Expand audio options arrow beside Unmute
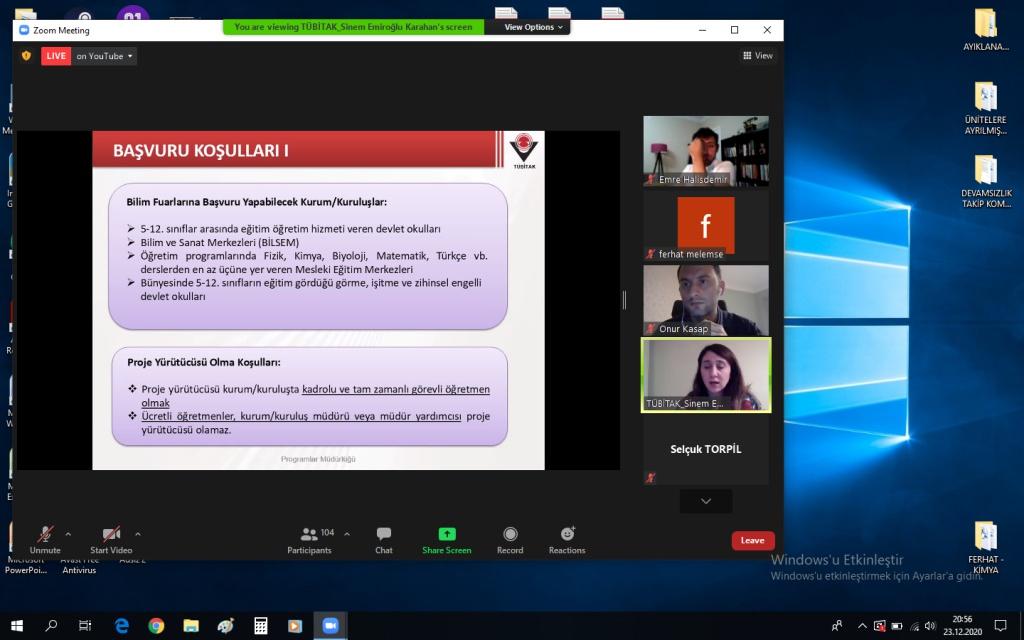The image size is (1024, 640). (x=68, y=534)
